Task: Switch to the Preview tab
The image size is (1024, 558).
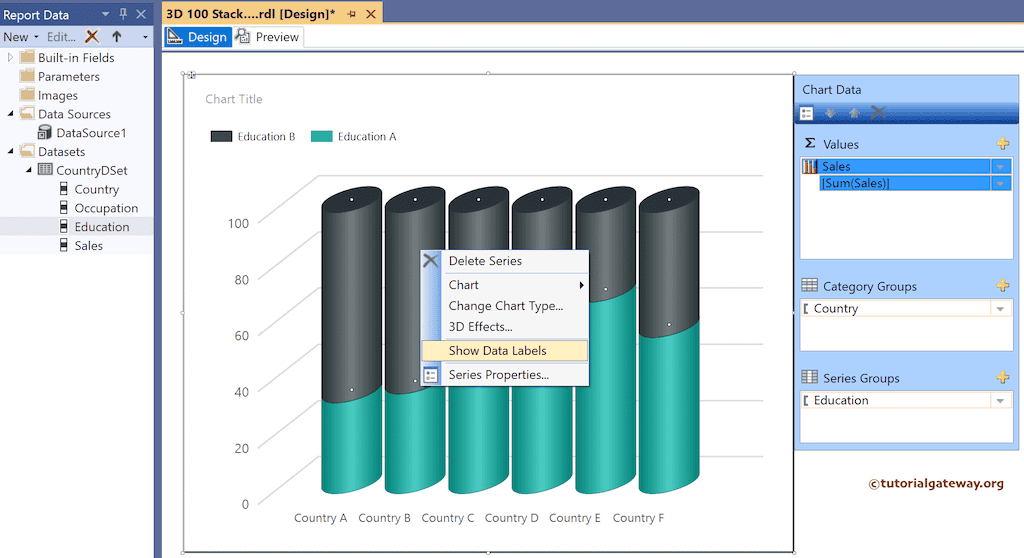Action: pos(268,37)
